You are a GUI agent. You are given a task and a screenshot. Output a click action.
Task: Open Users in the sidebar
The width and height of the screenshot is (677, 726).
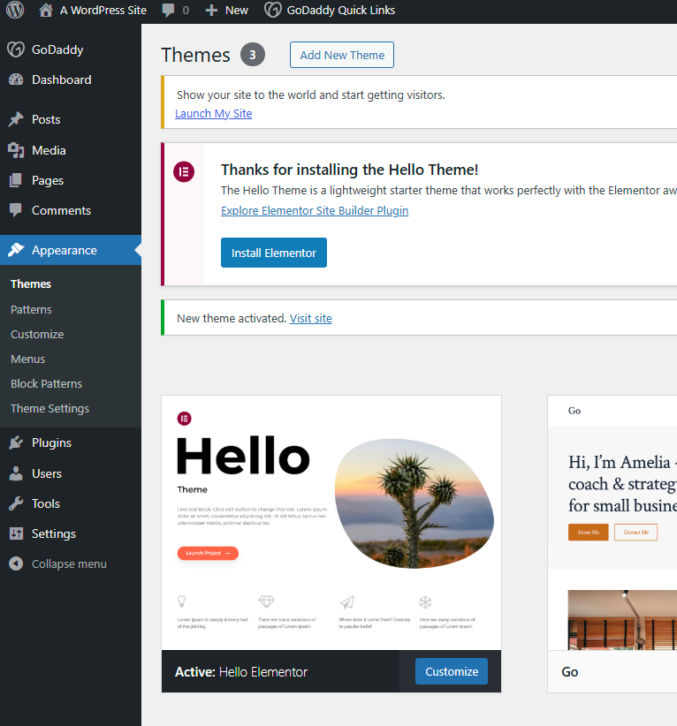[47, 473]
